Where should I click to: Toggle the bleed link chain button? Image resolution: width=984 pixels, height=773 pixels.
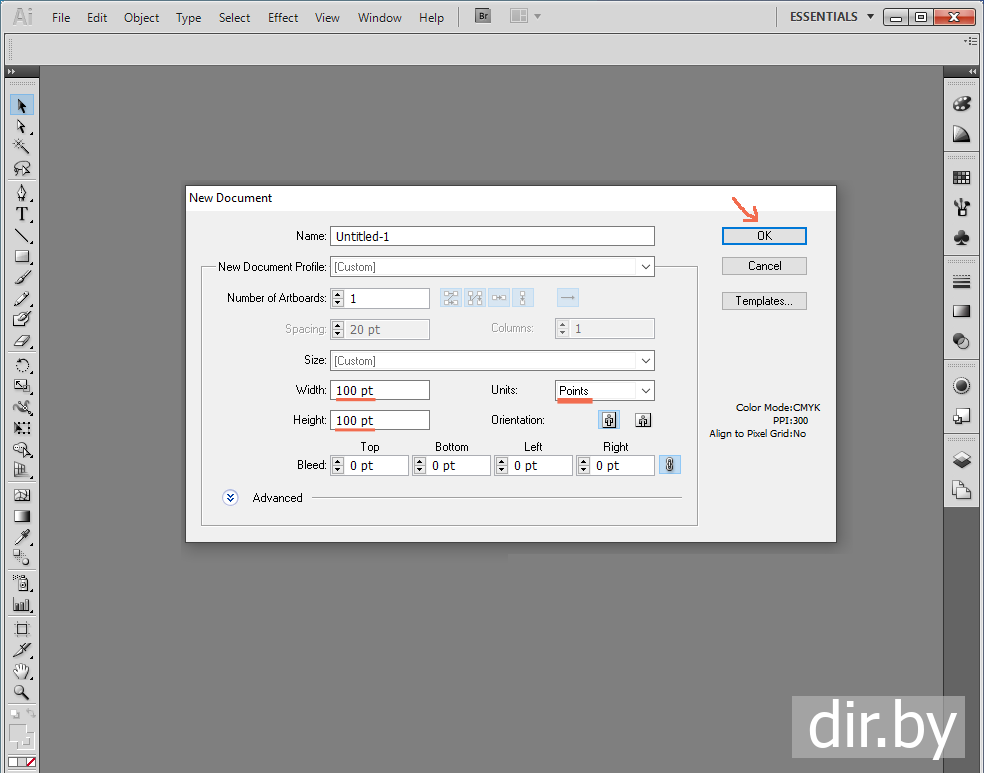point(670,465)
